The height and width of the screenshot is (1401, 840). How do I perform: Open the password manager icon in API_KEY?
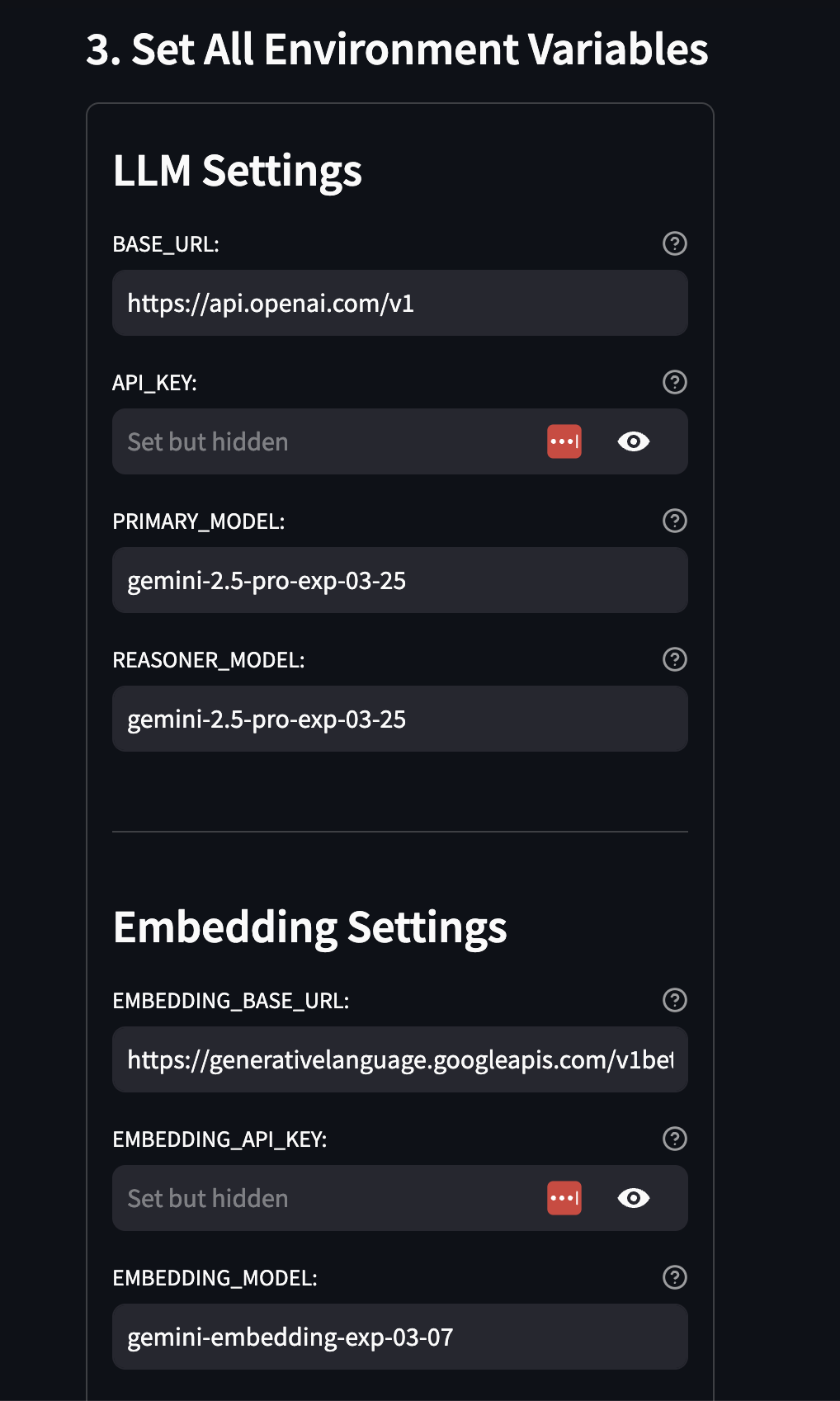[x=564, y=441]
